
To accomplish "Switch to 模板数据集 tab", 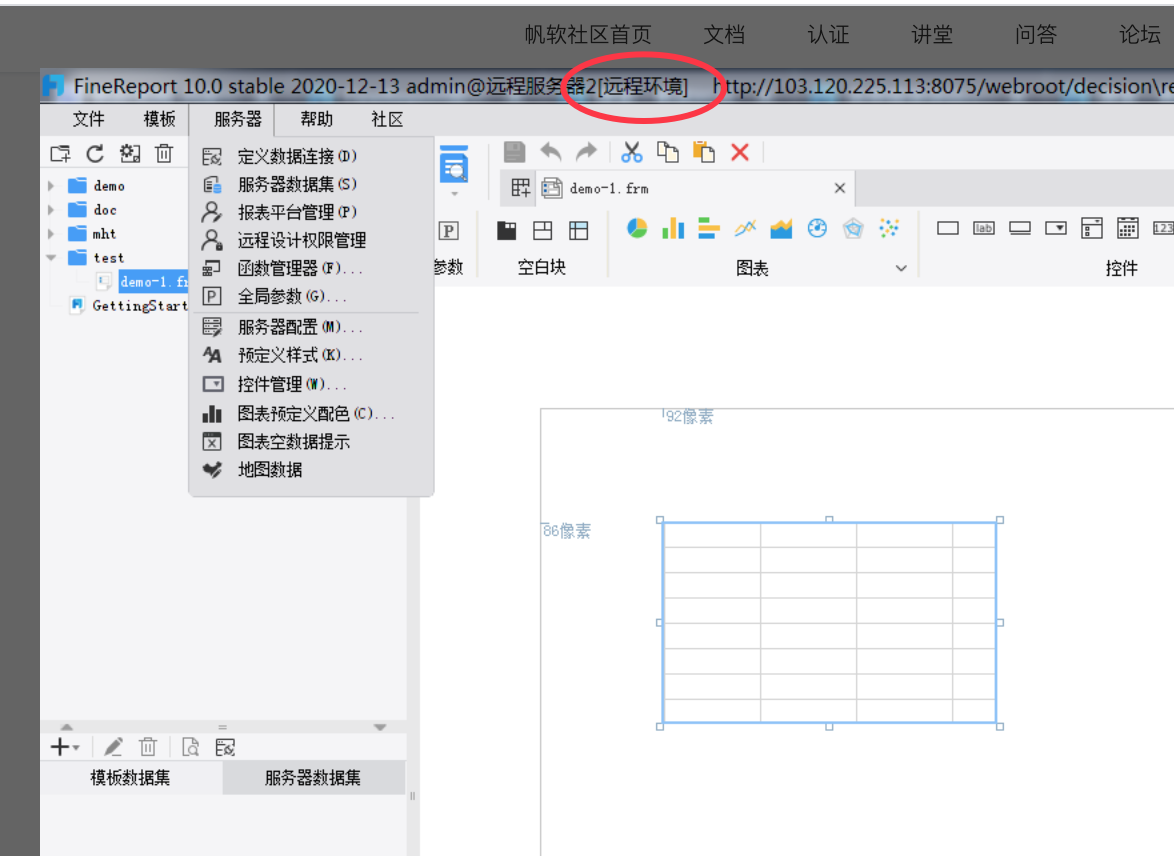I will click(130, 777).
